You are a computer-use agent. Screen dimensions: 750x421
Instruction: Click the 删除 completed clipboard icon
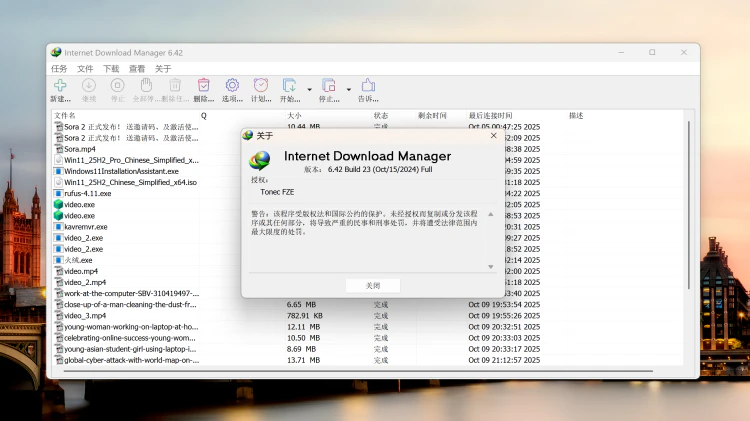coord(203,87)
